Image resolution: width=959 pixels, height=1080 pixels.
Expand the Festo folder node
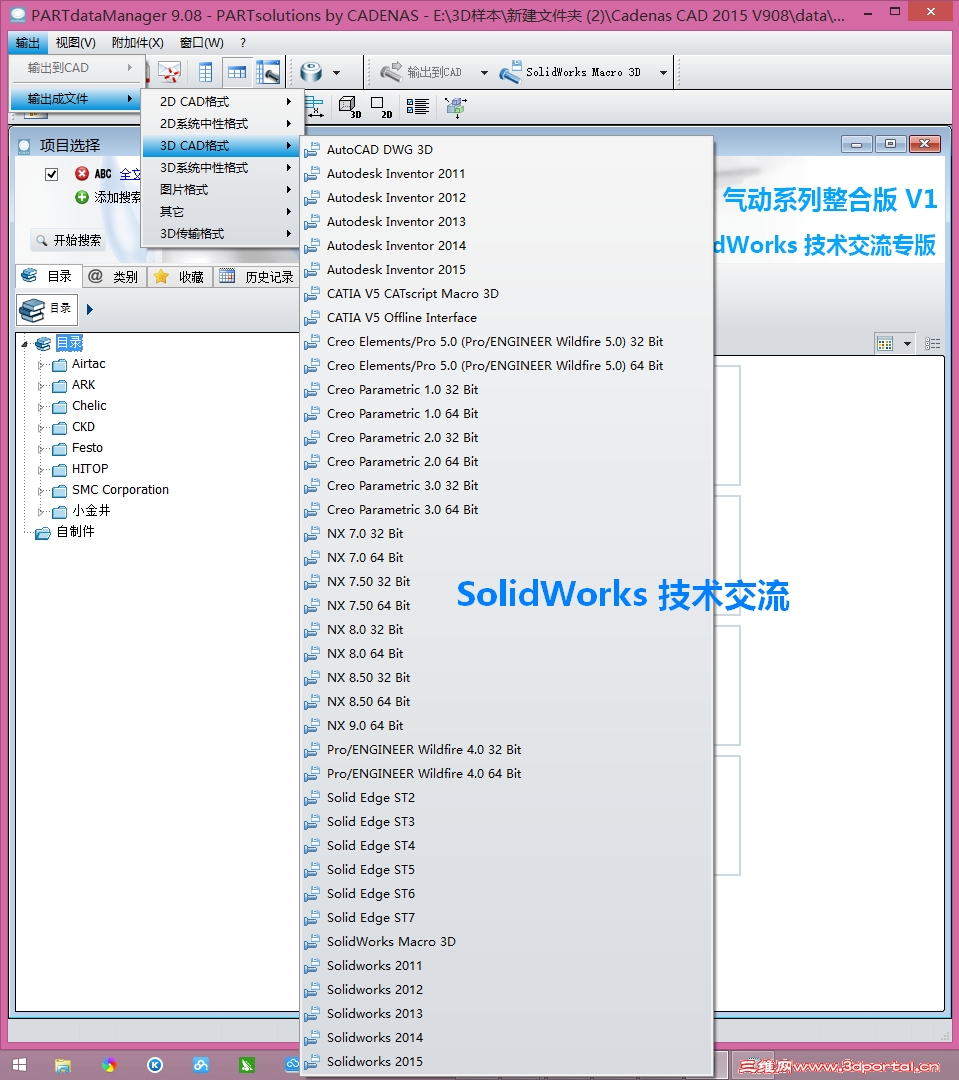(41, 448)
